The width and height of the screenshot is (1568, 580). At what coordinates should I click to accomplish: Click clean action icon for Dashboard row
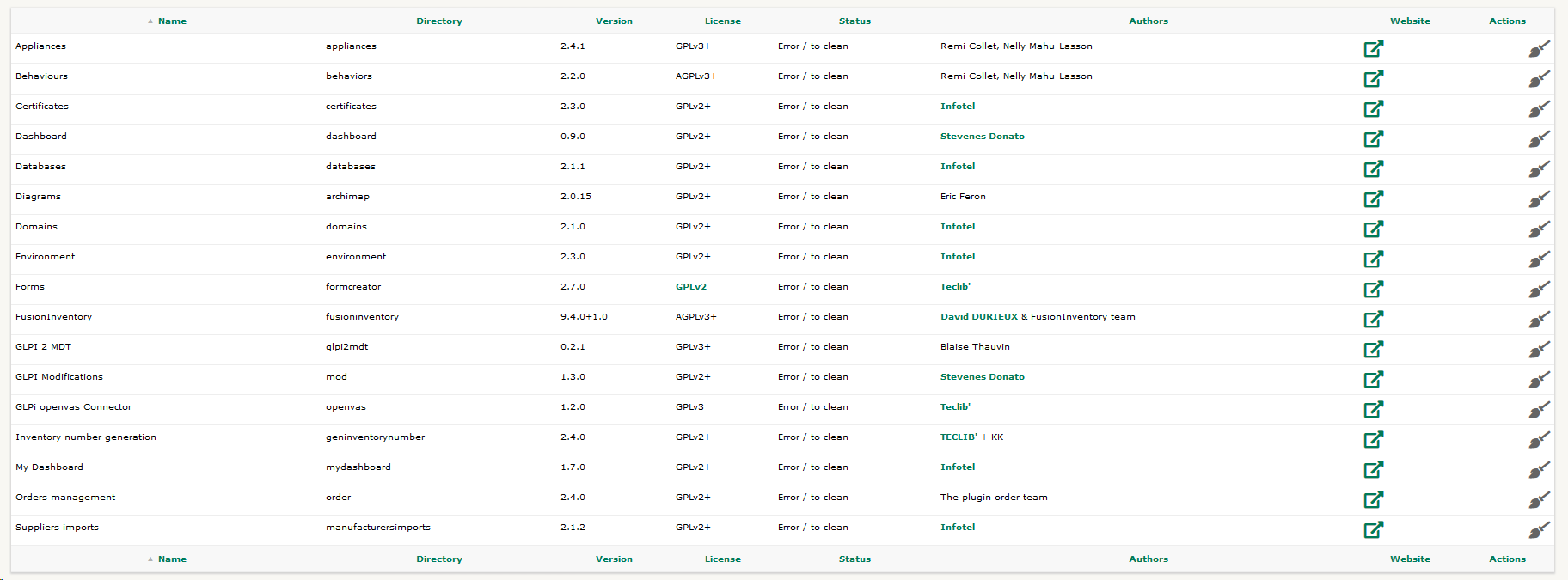(x=1540, y=139)
